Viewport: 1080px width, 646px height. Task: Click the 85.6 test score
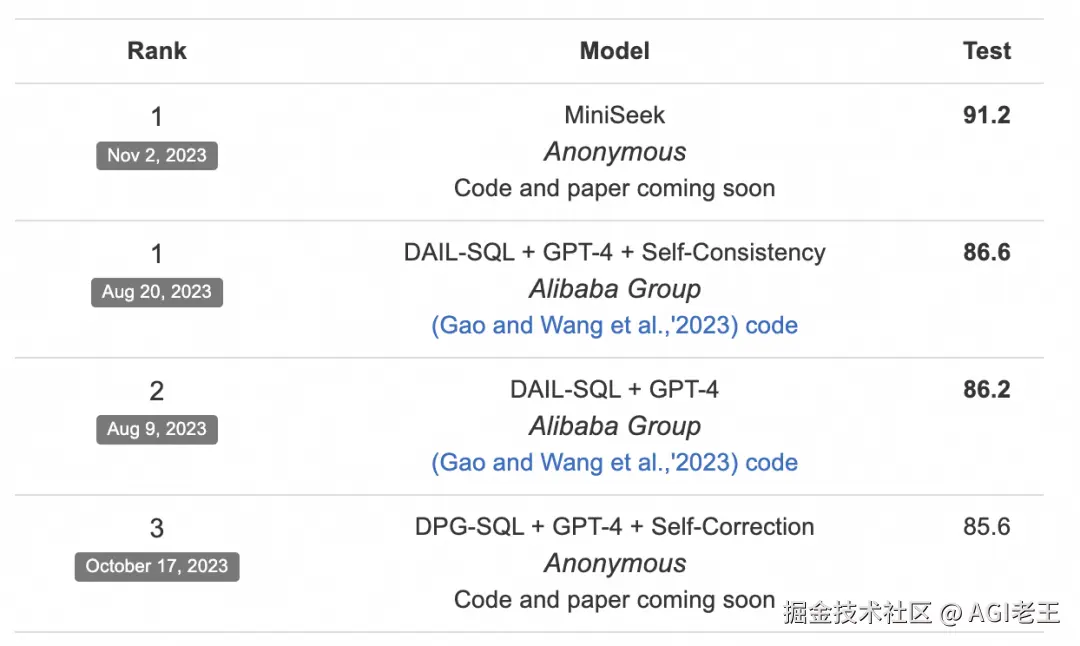point(986,527)
